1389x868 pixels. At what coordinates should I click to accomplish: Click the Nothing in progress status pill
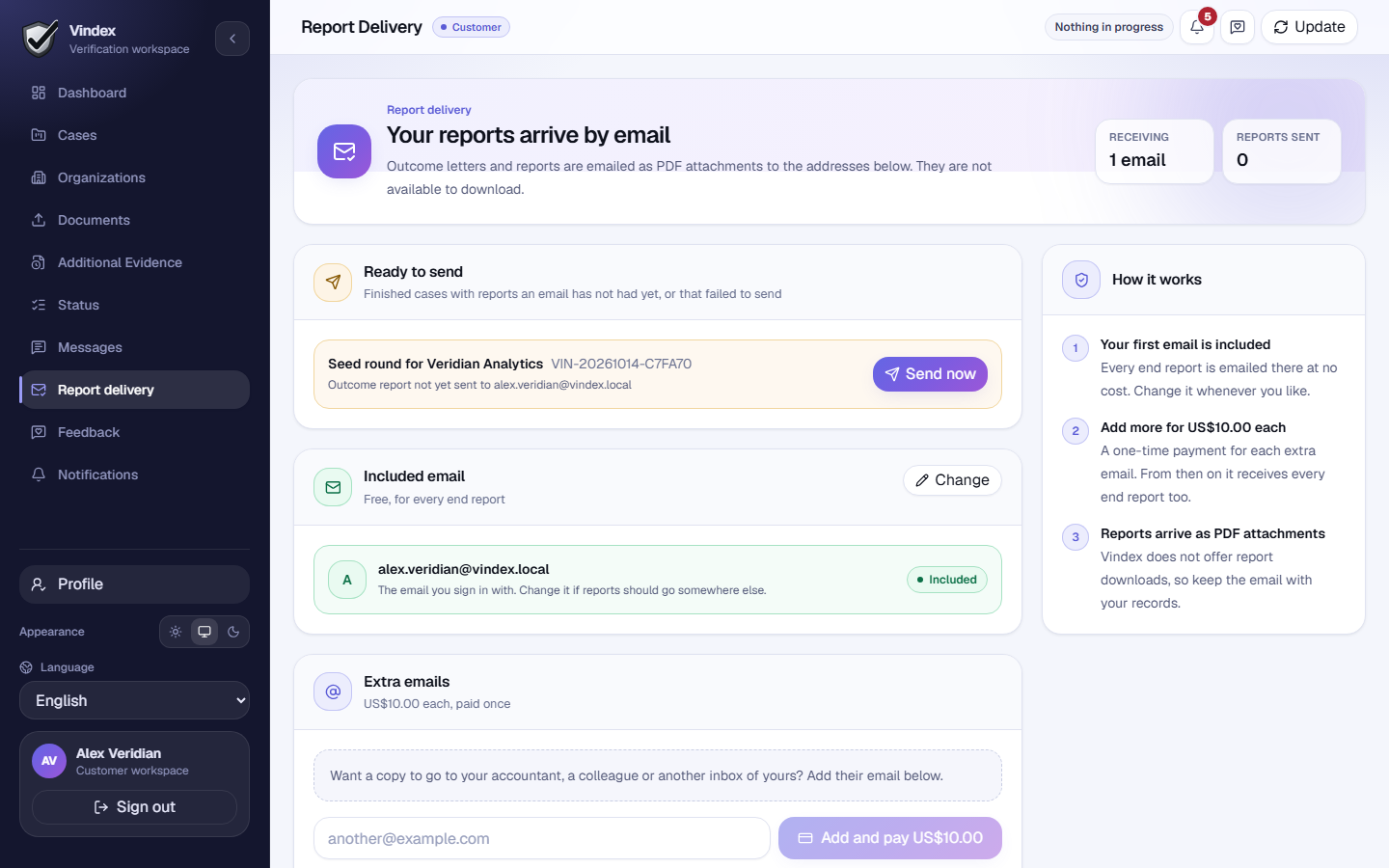[1109, 27]
